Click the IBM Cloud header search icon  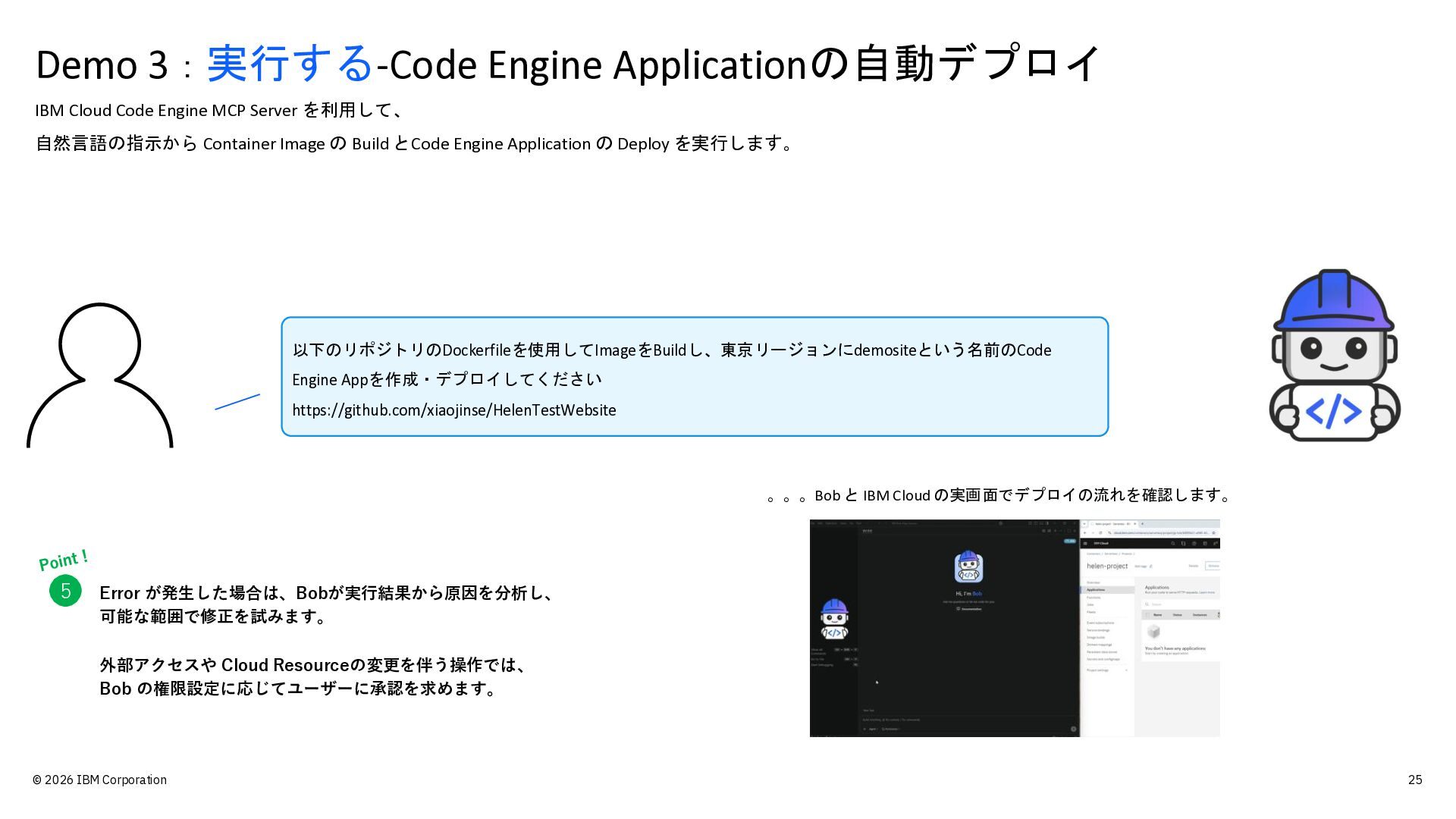click(x=1172, y=543)
